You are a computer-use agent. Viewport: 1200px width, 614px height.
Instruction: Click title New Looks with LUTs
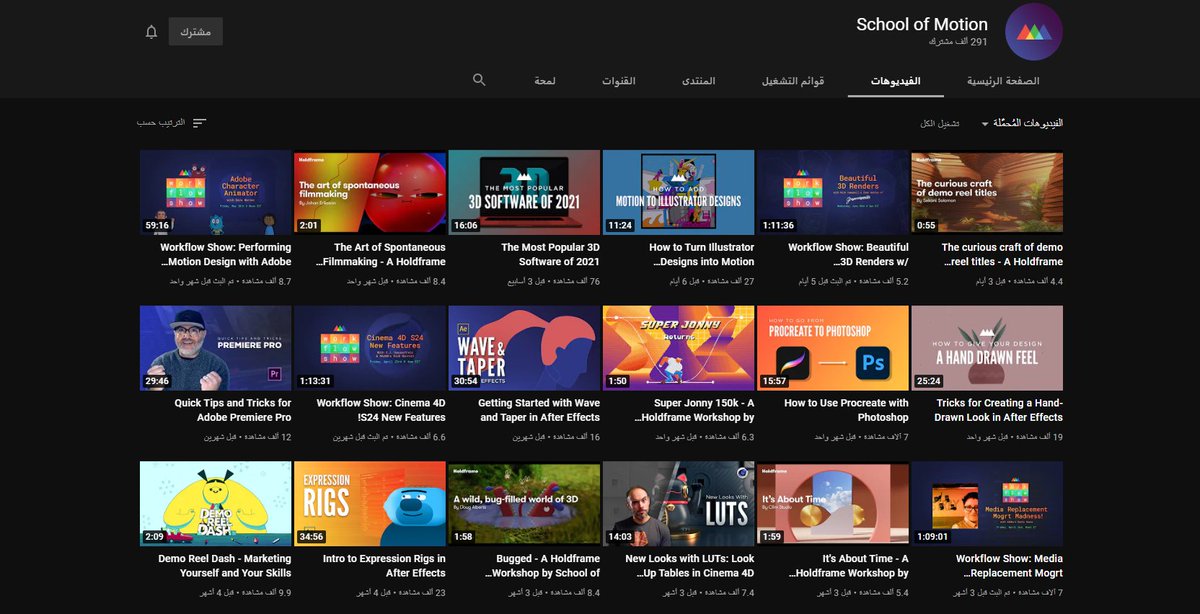coord(690,566)
